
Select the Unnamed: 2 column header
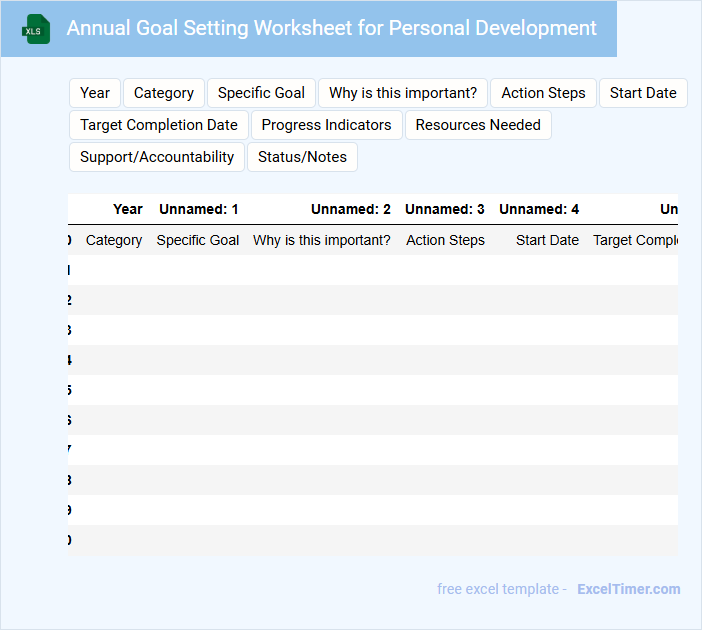[351, 209]
